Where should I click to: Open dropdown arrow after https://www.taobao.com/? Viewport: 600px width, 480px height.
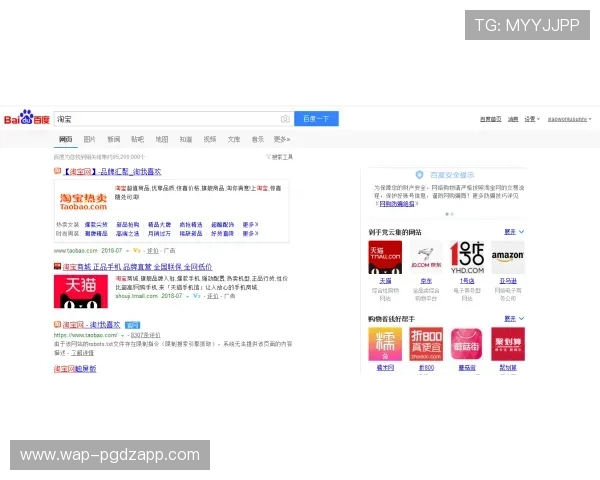point(123,336)
